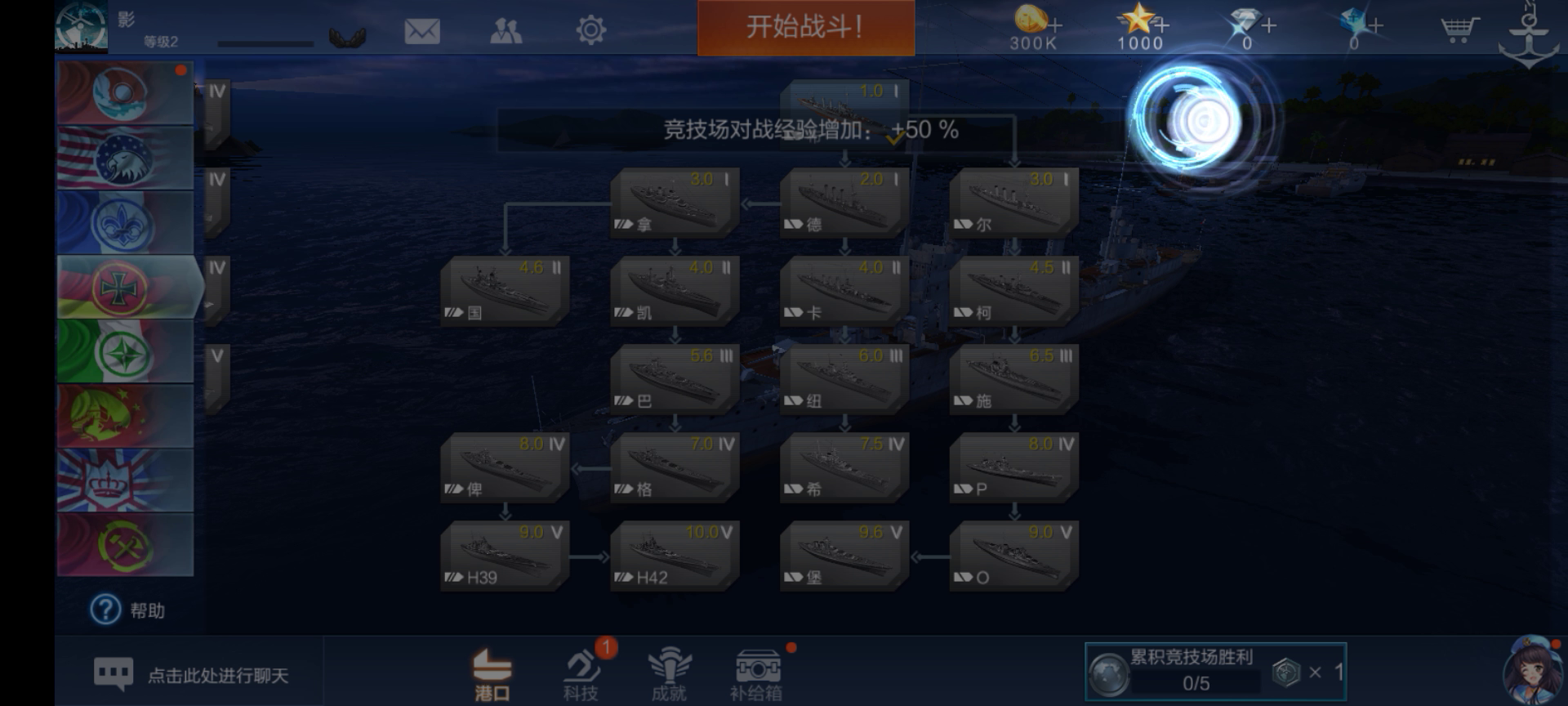Open the 累积竞技场胜利 progress panel
Viewport: 1568px width, 706px height.
click(1215, 672)
